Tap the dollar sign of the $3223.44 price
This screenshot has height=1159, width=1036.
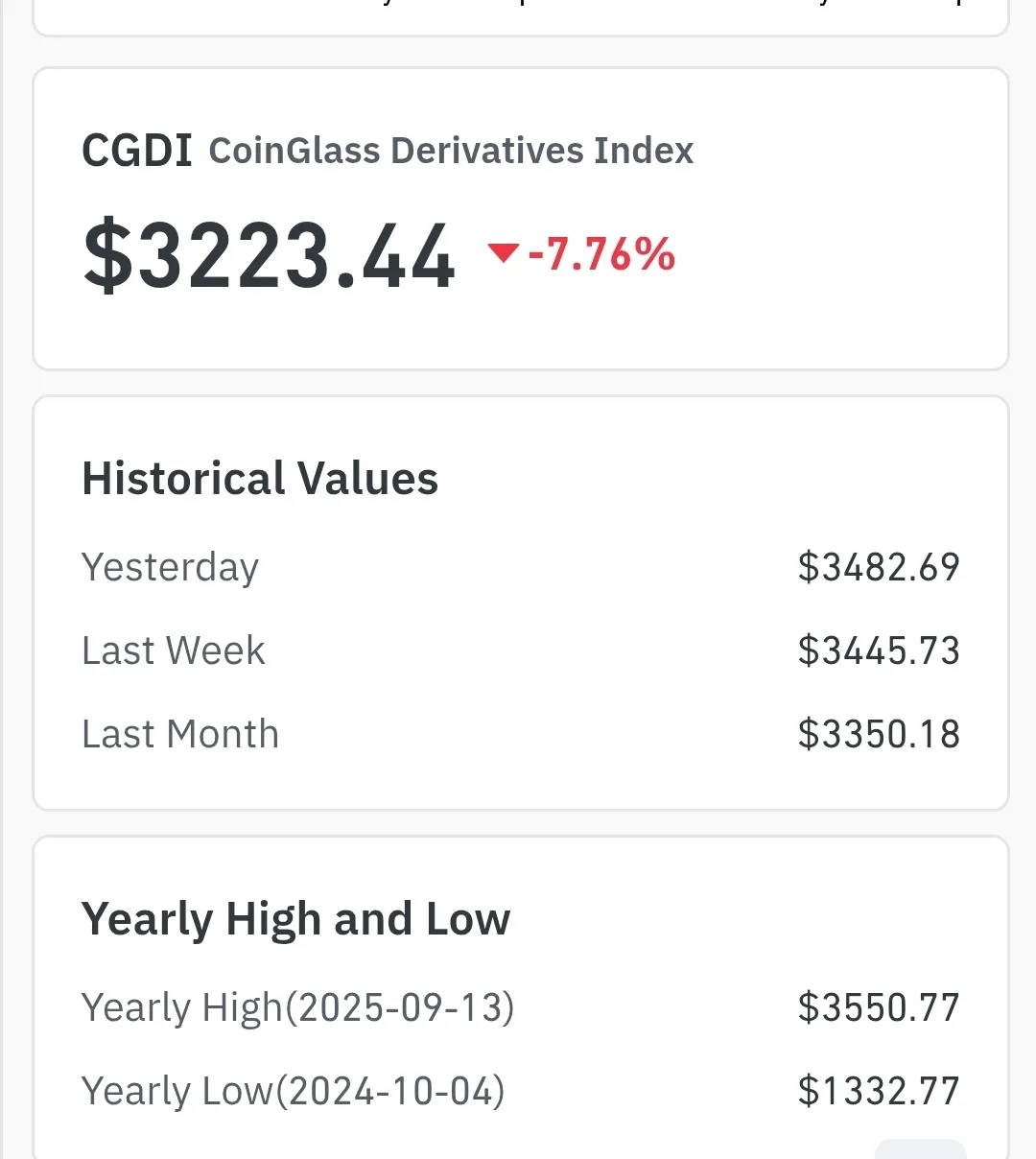click(107, 256)
